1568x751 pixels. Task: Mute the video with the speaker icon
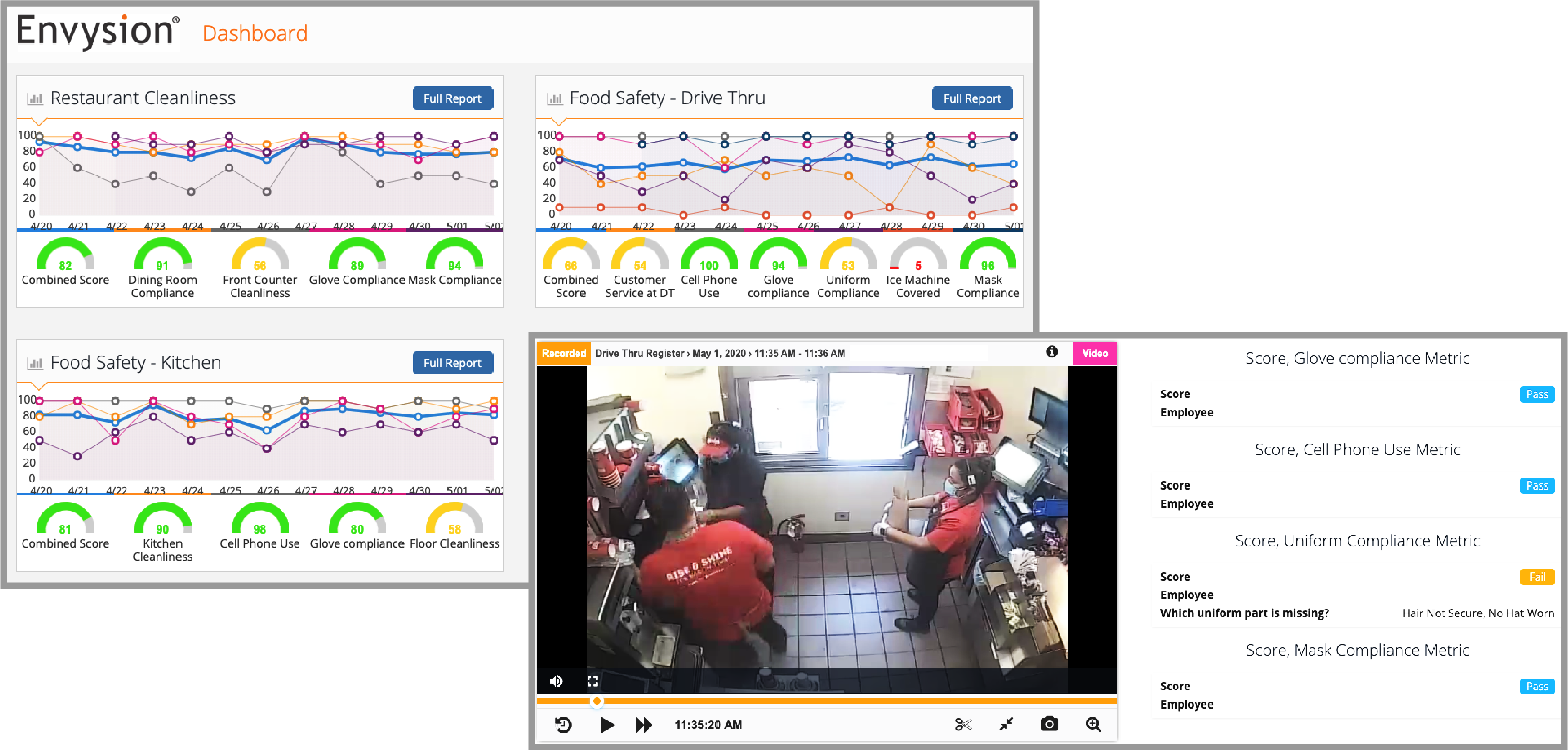(556, 681)
